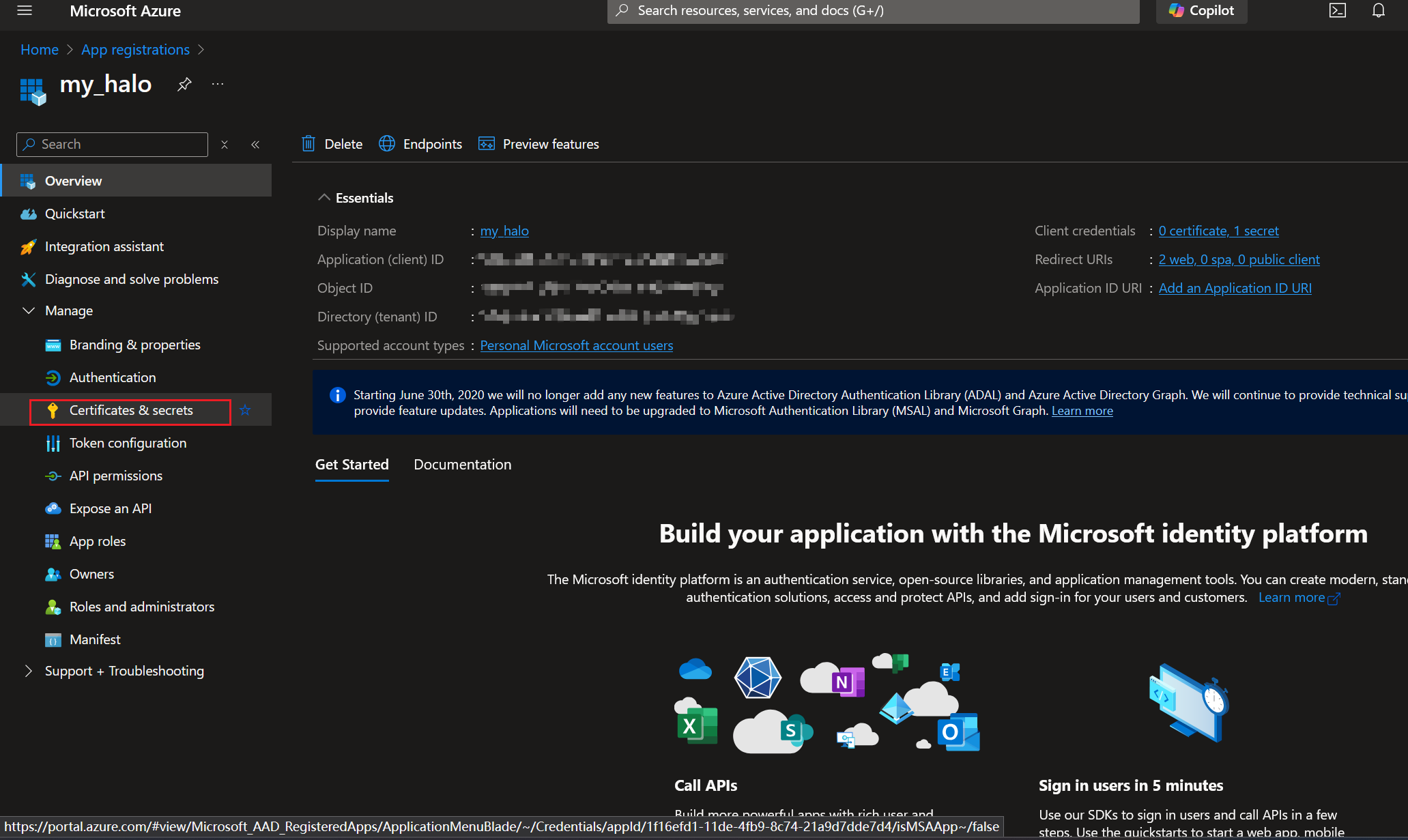This screenshot has height=840, width=1408.
Task: Click Delete in the command bar
Action: (332, 144)
